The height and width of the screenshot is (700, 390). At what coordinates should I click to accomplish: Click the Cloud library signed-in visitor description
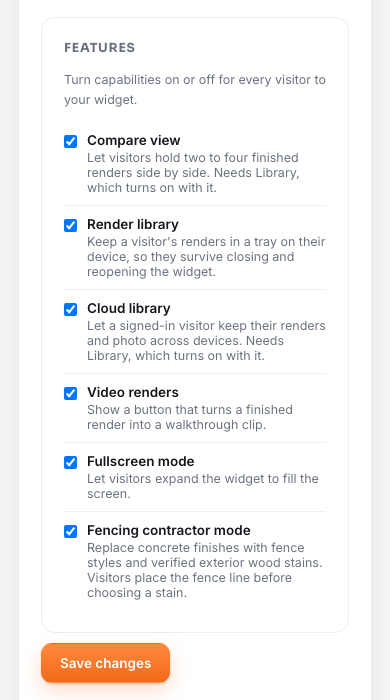tap(206, 341)
